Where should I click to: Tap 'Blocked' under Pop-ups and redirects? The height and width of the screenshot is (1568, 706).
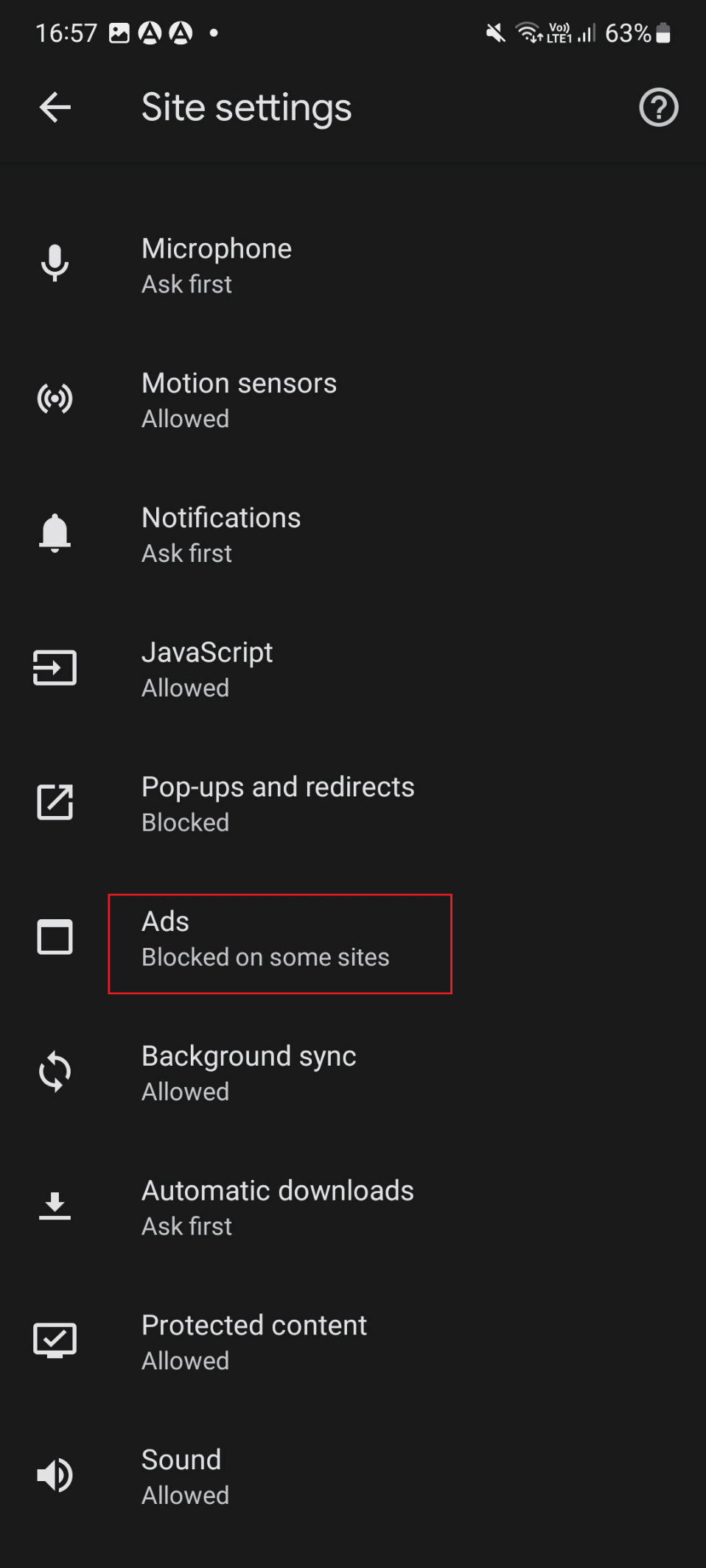coord(186,822)
